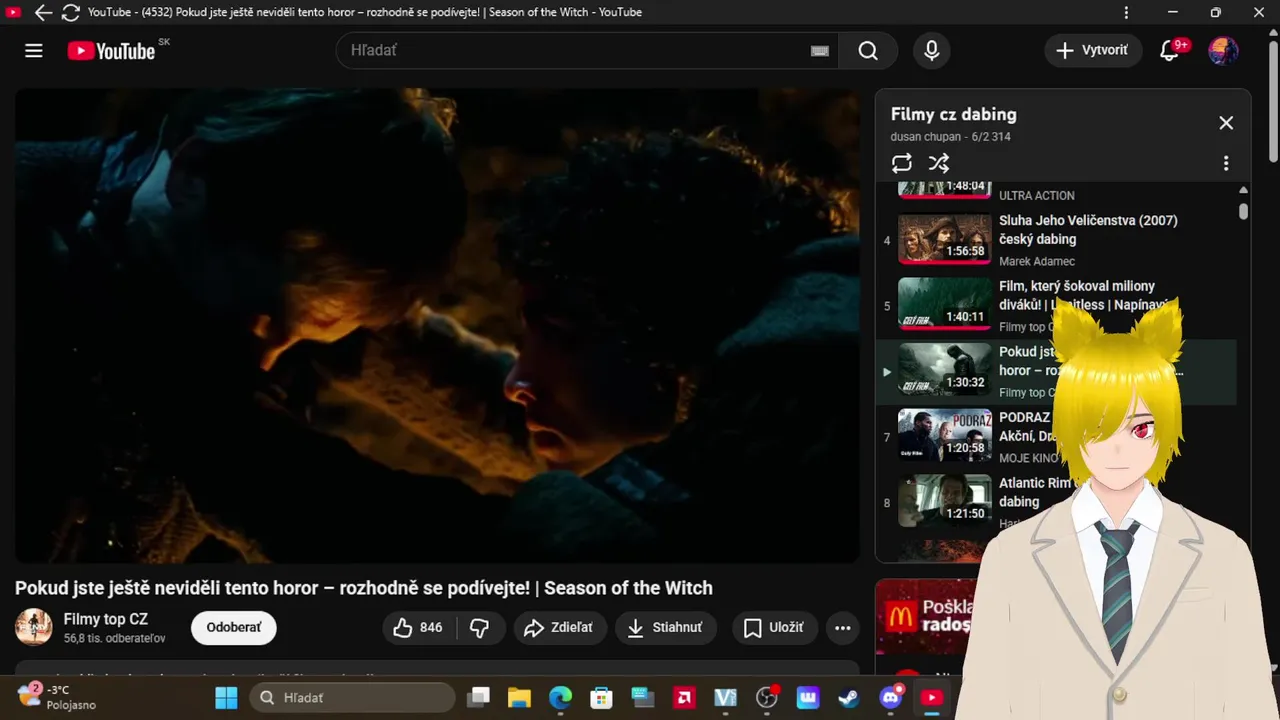
Task: Open the weather widget showing -3°C
Action: tap(57, 697)
